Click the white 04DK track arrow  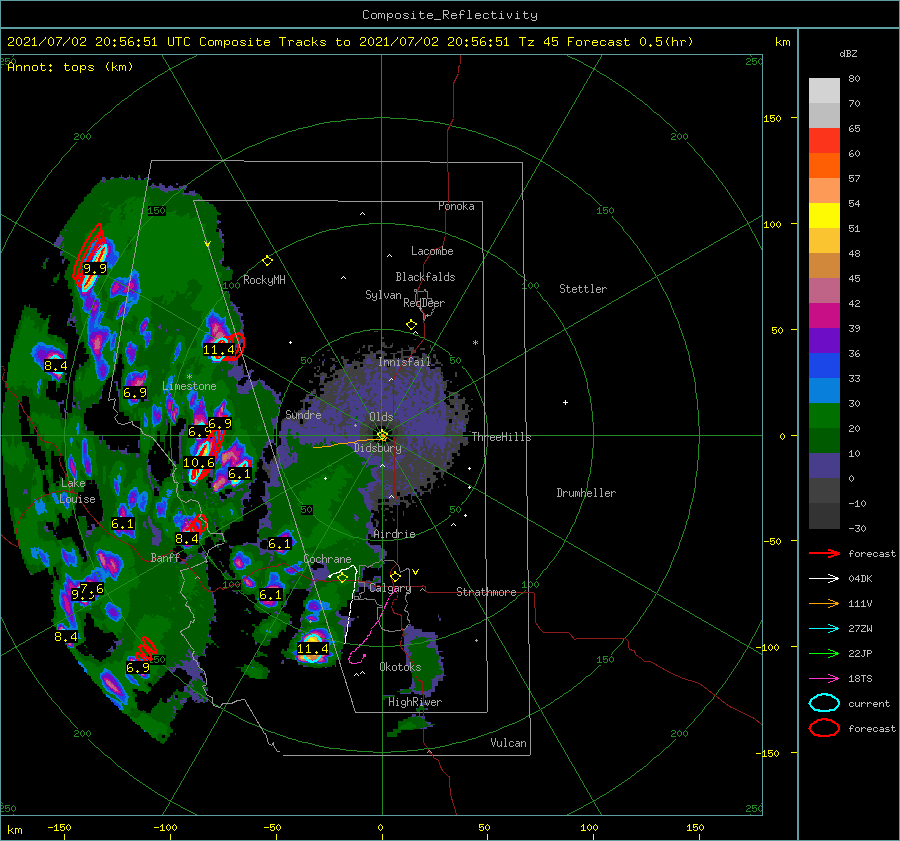pyautogui.click(x=824, y=578)
